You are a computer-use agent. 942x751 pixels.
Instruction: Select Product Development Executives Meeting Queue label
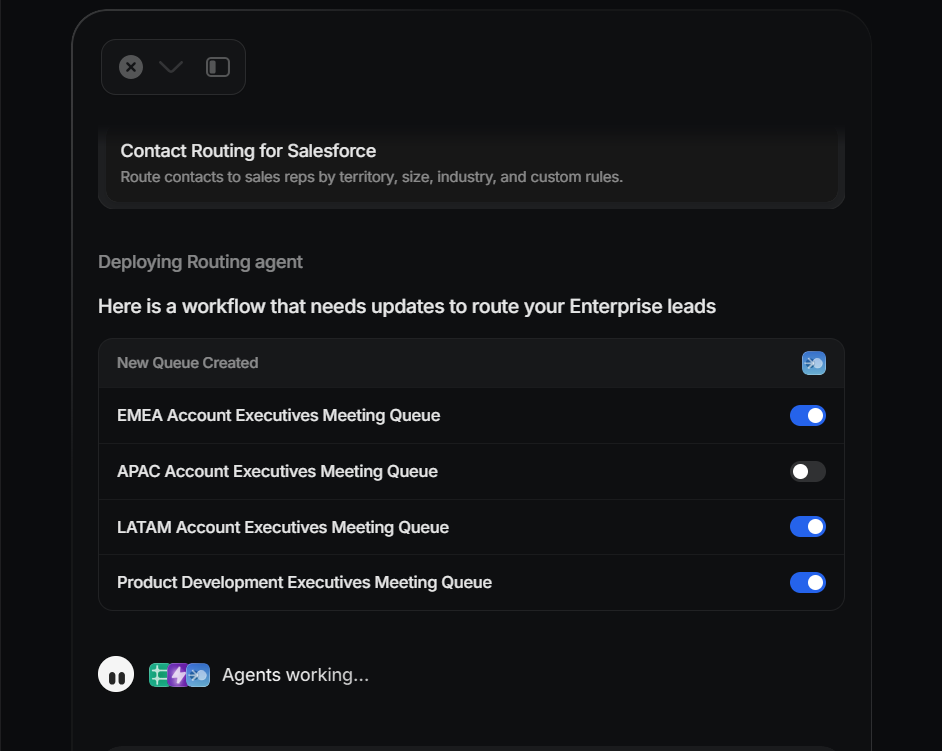click(x=305, y=583)
